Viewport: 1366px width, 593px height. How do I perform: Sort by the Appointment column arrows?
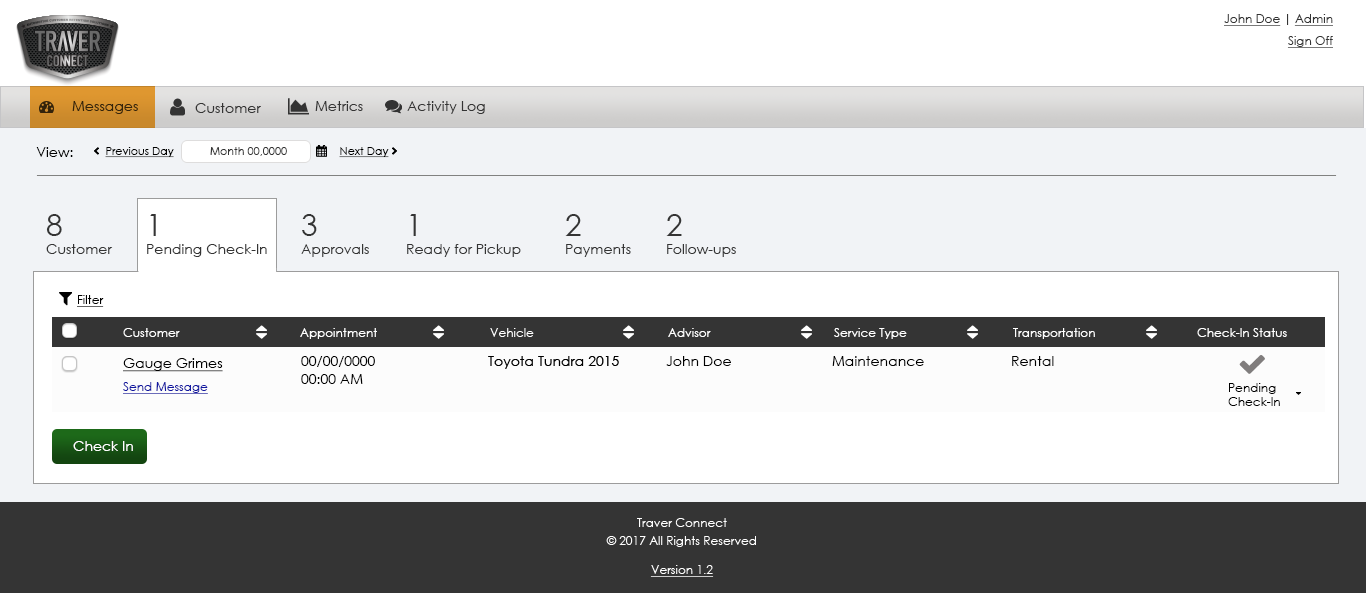click(438, 332)
